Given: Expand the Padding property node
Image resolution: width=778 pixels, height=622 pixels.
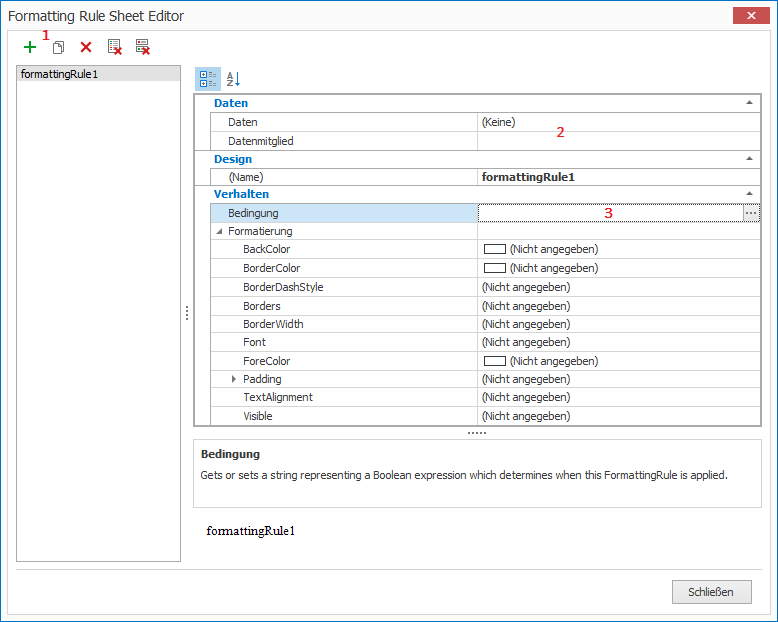Looking at the screenshot, I should tap(234, 379).
